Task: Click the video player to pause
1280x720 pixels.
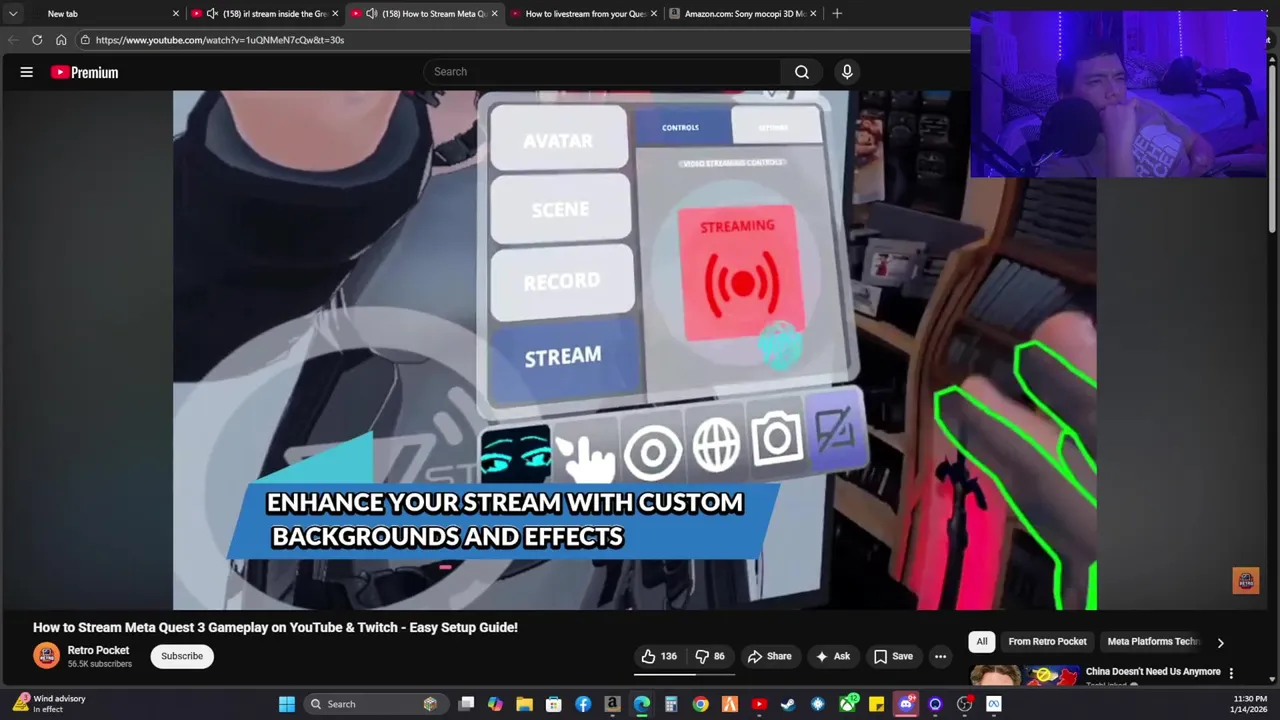Action: (634, 350)
